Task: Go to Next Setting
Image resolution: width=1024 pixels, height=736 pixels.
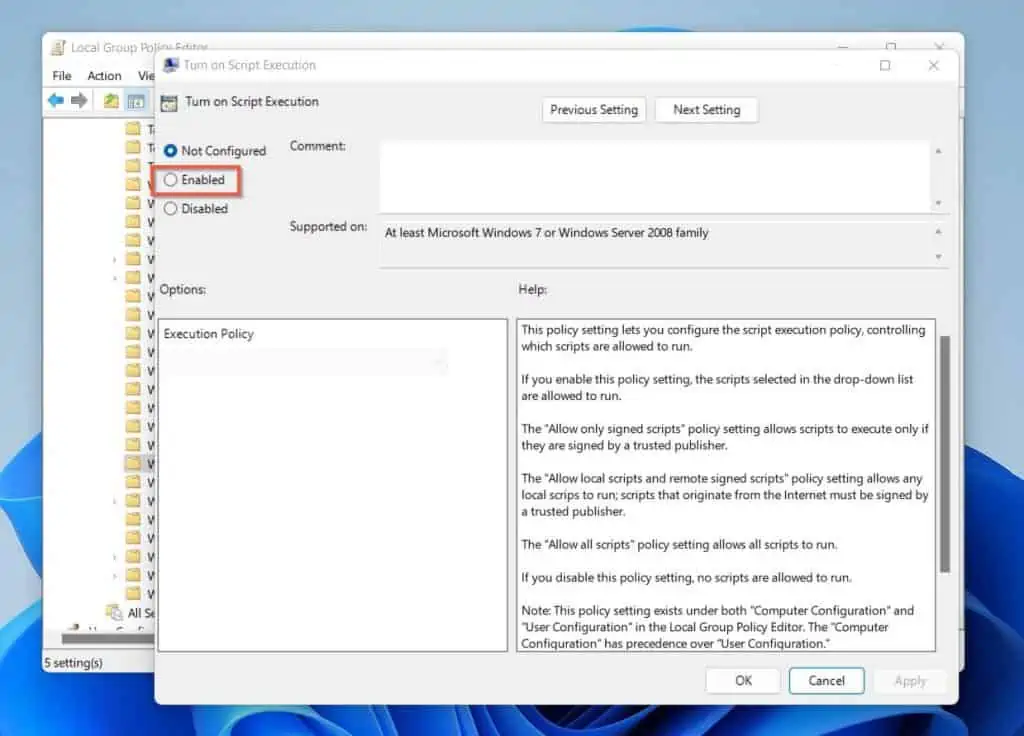Action: coord(707,110)
